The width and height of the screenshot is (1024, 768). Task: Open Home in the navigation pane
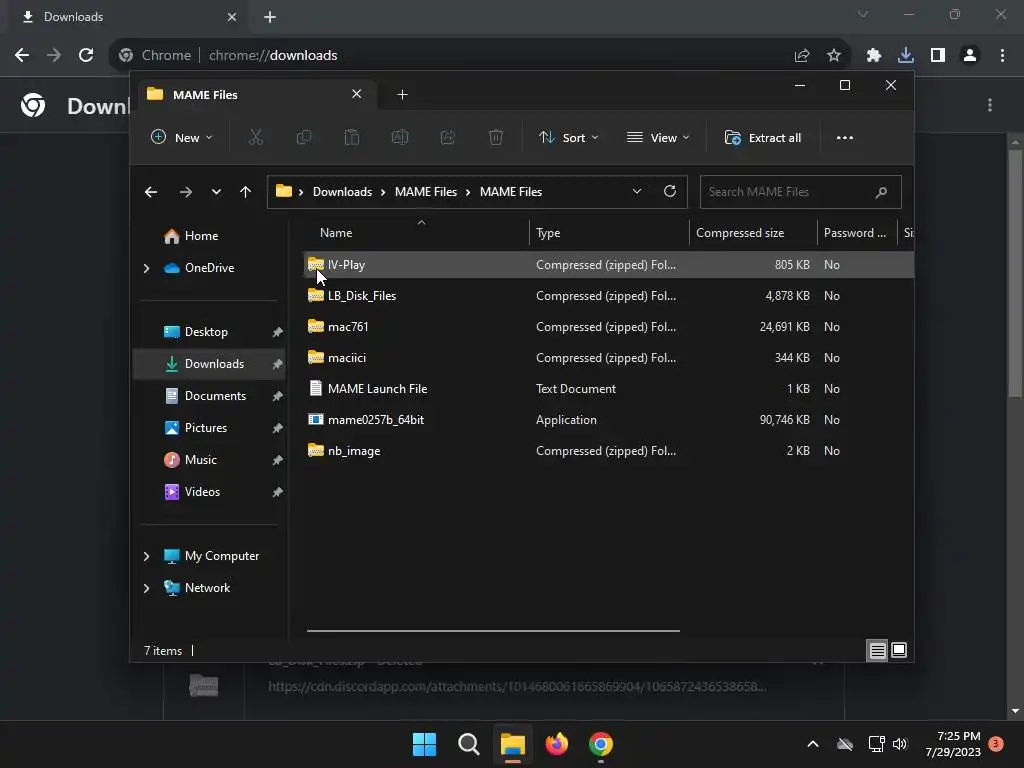click(x=201, y=236)
